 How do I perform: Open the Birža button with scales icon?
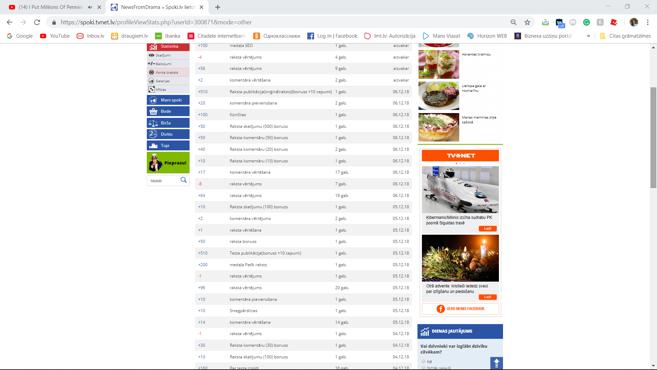coord(168,123)
